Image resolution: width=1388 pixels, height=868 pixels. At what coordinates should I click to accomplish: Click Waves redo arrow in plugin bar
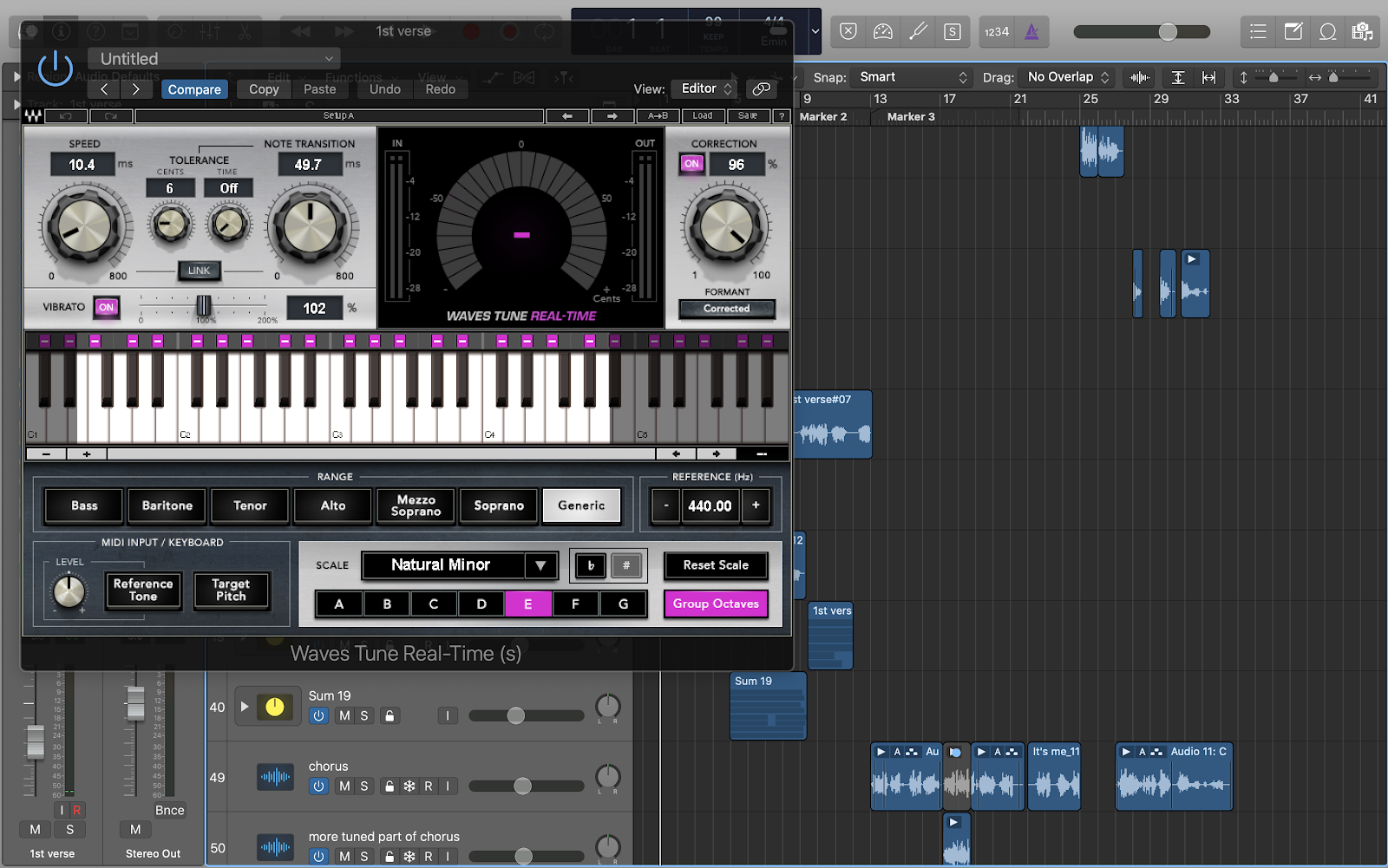(x=111, y=115)
